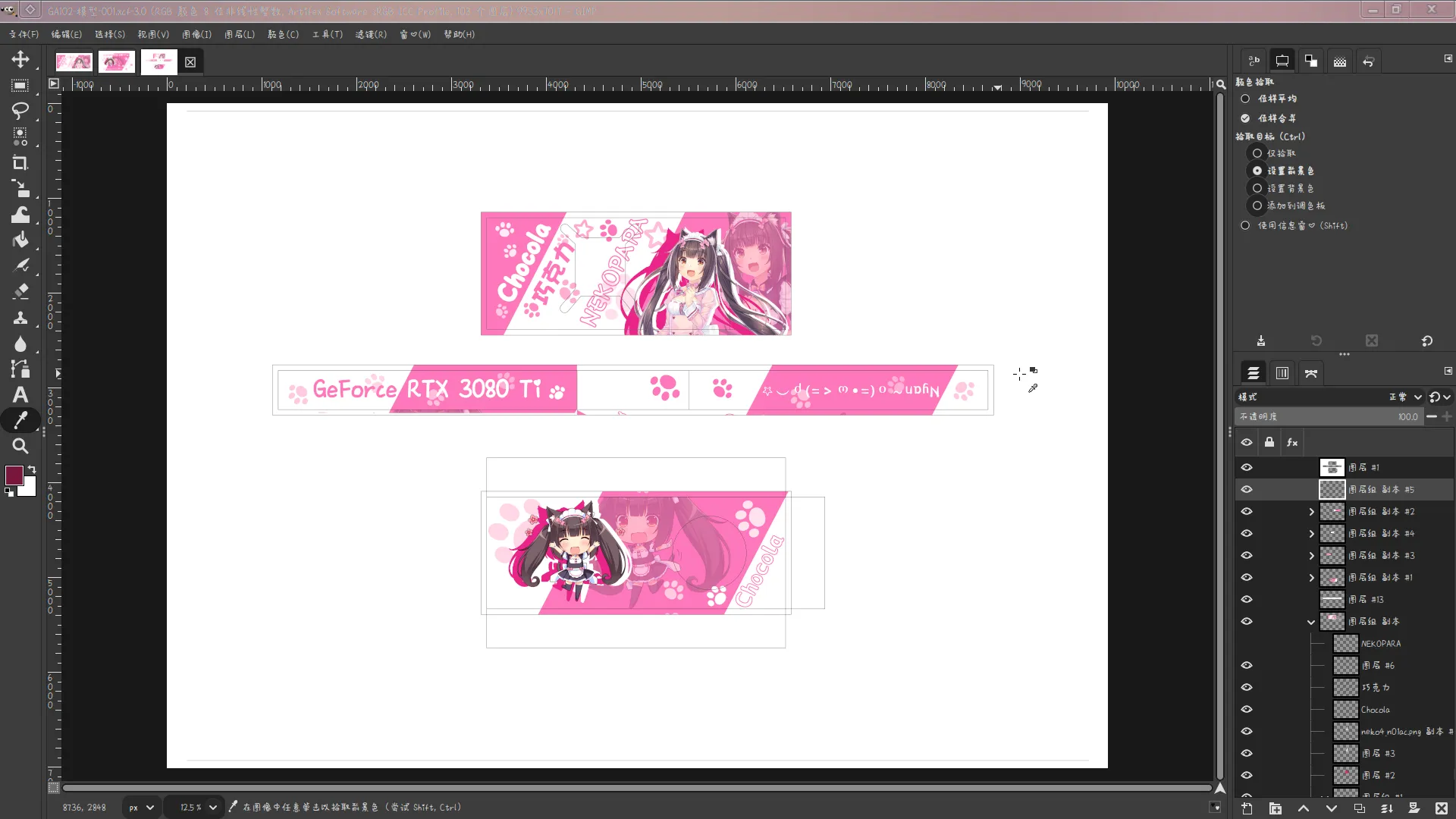Screen dimensions: 1456x819
Task: Expand the 图层组 副本 #3 group
Action: (1311, 556)
